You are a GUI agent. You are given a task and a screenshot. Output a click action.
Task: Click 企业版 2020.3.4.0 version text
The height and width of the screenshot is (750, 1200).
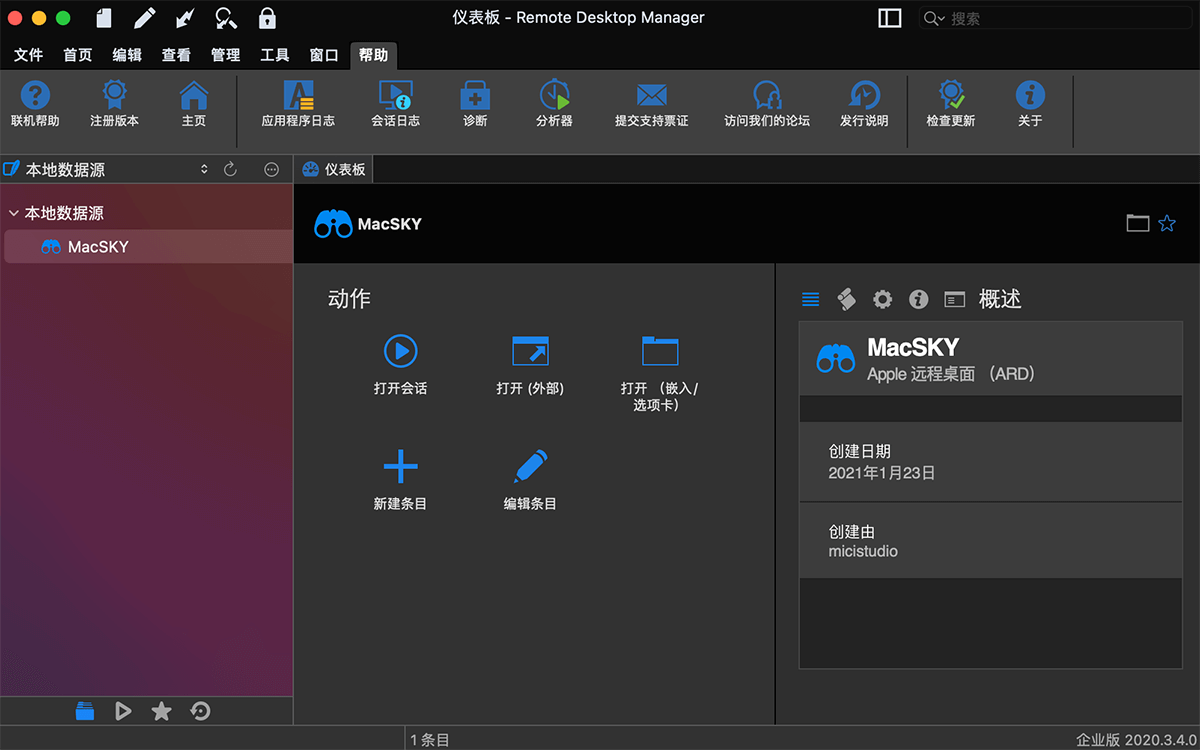1136,740
